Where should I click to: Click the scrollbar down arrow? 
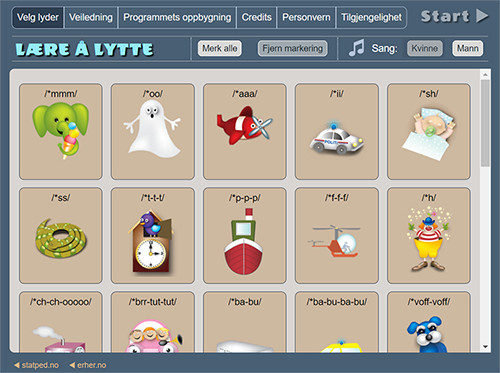coord(485,347)
